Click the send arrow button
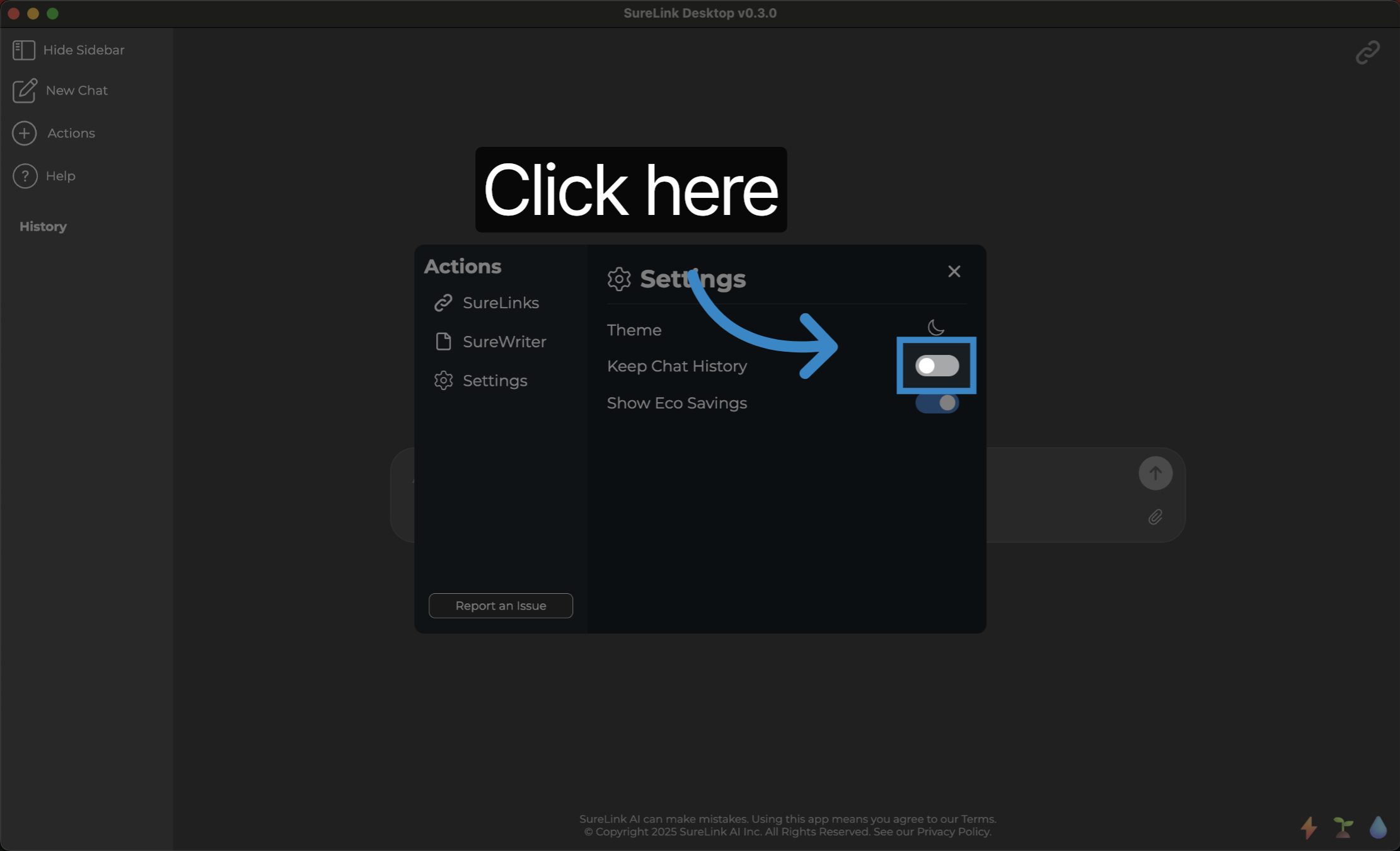Viewport: 1400px width, 851px height. 1155,473
